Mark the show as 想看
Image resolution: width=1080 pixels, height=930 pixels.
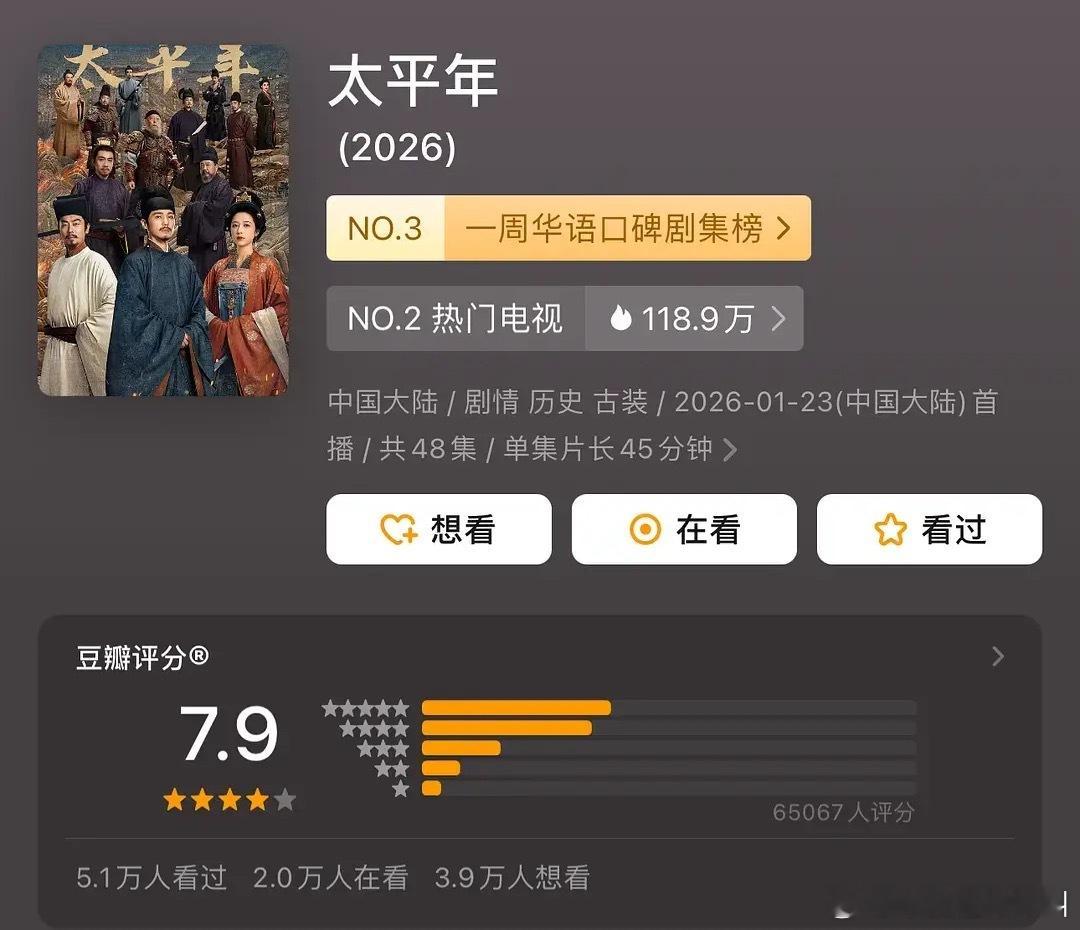point(439,530)
